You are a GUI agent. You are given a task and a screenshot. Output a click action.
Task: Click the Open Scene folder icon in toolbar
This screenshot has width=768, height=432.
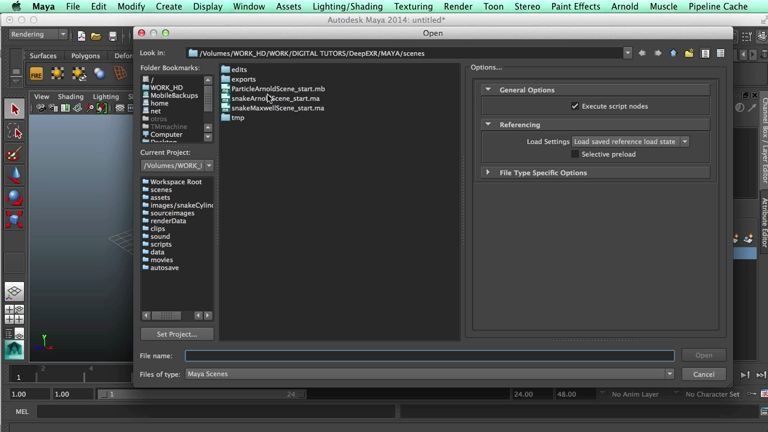click(96, 36)
